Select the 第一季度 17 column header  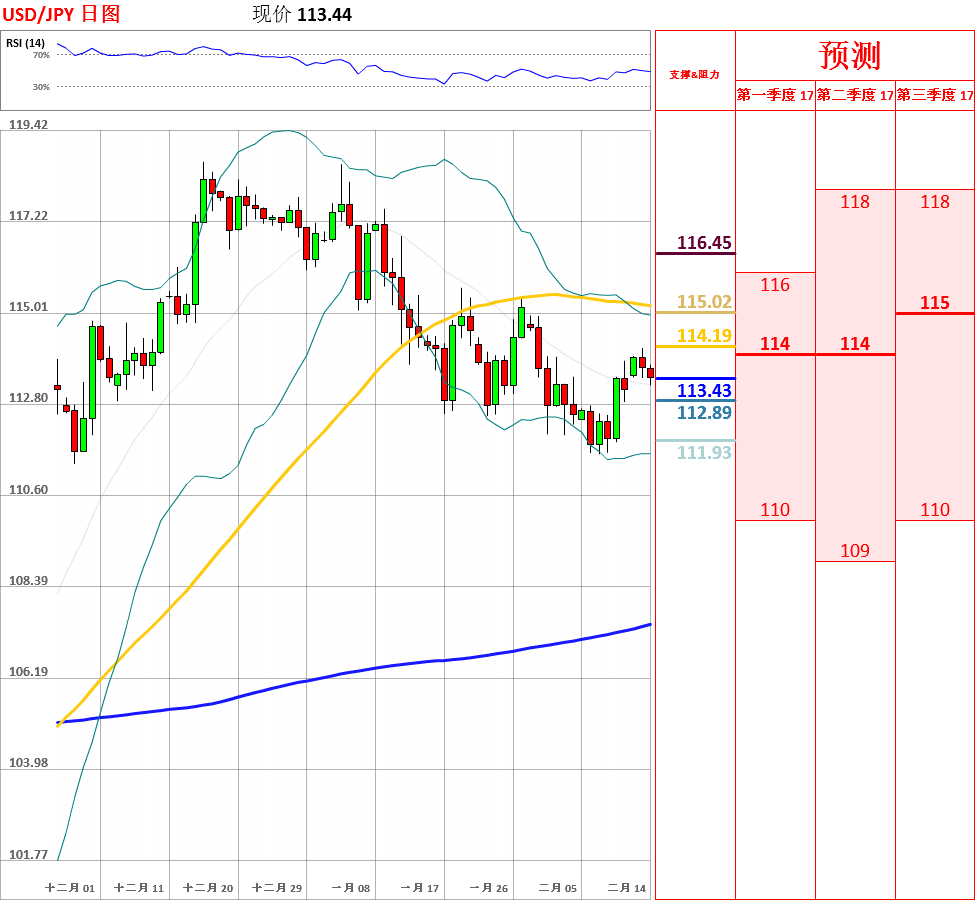[775, 95]
